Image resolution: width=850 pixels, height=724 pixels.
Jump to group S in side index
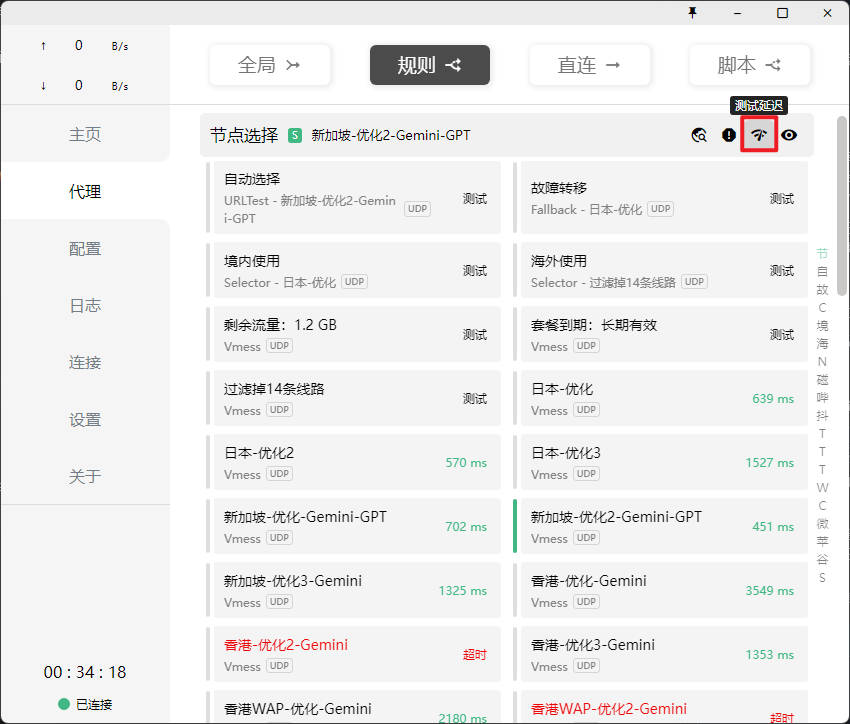(822, 578)
